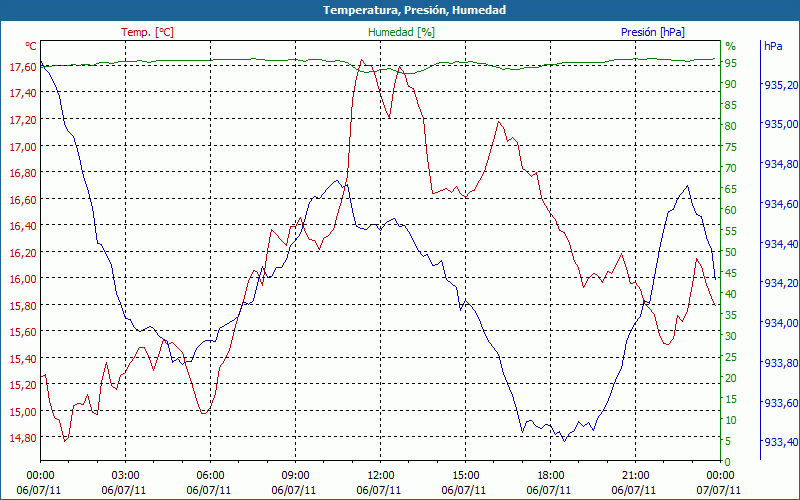Click pressure axis value 934,80
Image resolution: width=800 pixels, height=500 pixels.
point(781,164)
